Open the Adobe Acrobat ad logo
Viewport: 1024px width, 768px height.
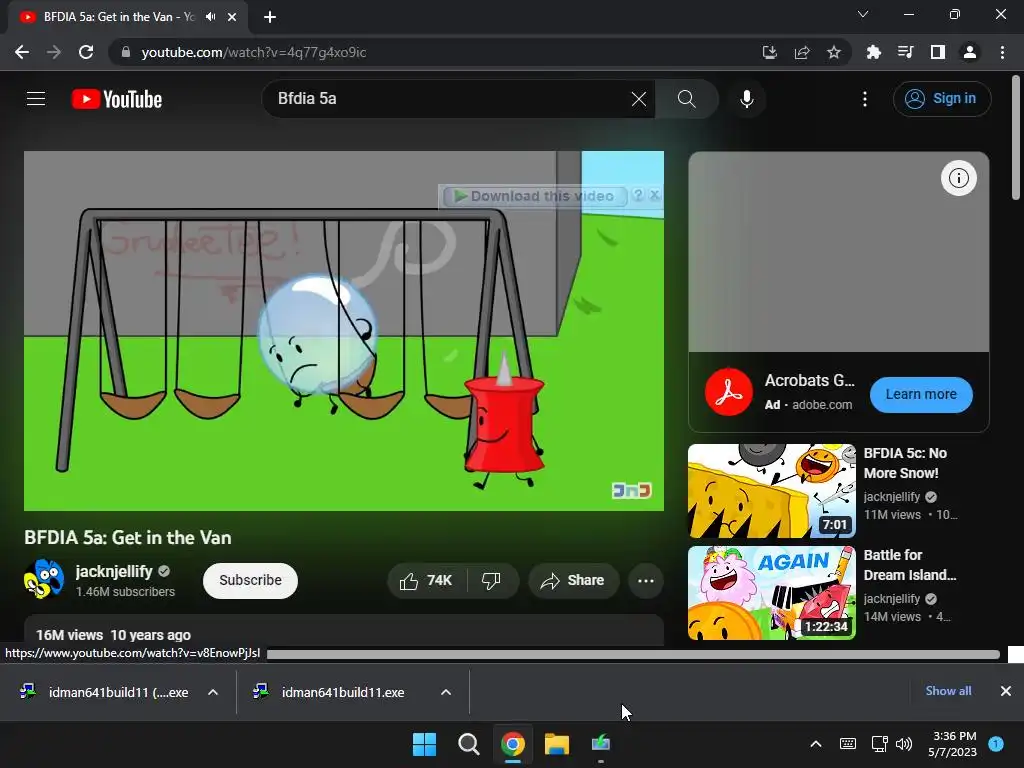728,392
